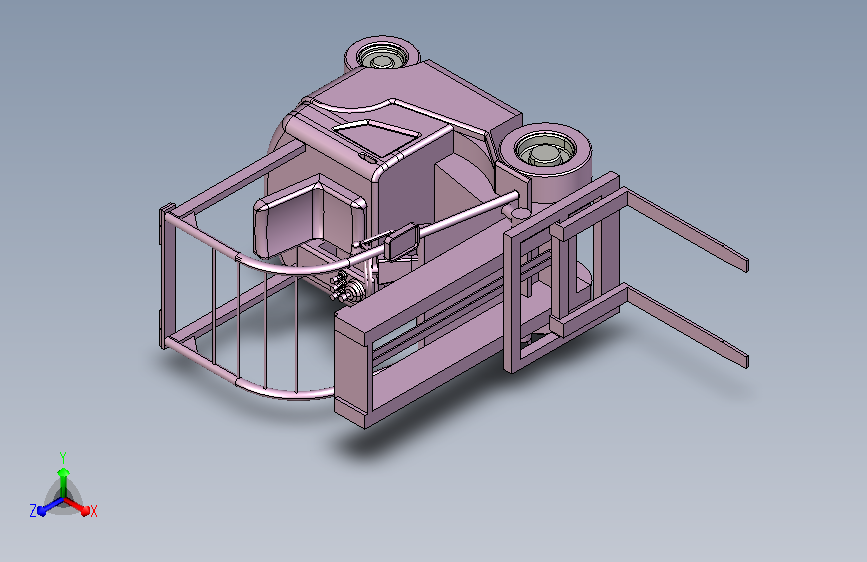Select the lower fork tine
Image resolution: width=867 pixels, height=562 pixels.
point(687,325)
